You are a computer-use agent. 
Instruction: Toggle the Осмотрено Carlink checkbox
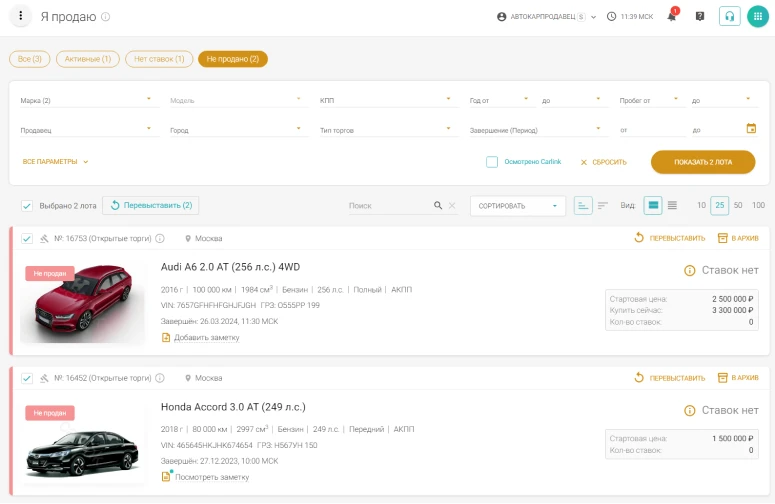[x=492, y=161]
